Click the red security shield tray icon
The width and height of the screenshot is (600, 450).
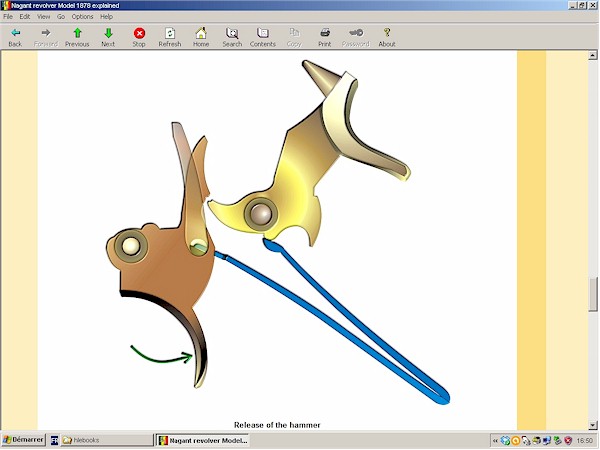568,441
